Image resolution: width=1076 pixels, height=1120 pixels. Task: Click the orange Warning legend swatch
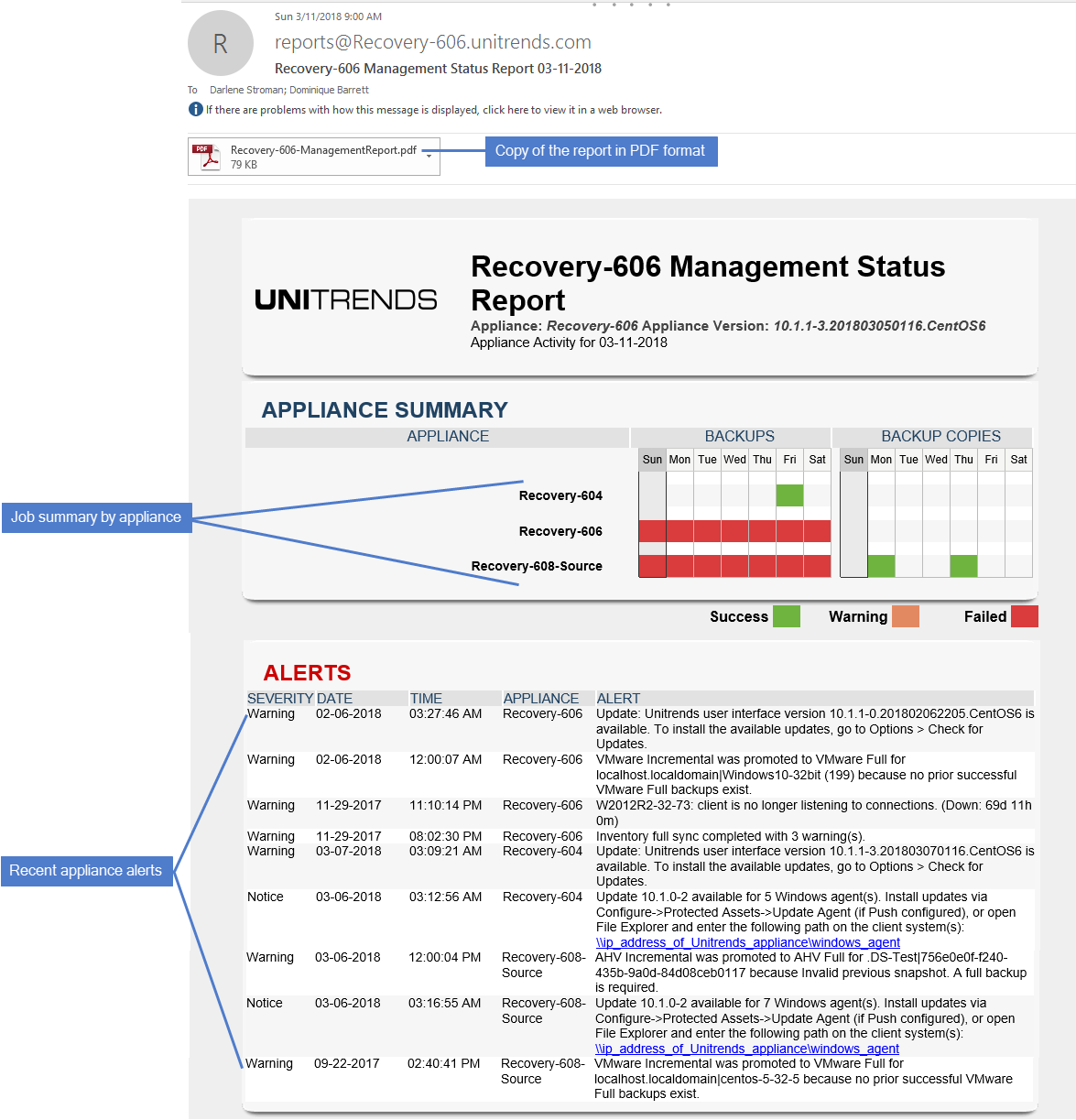click(905, 616)
